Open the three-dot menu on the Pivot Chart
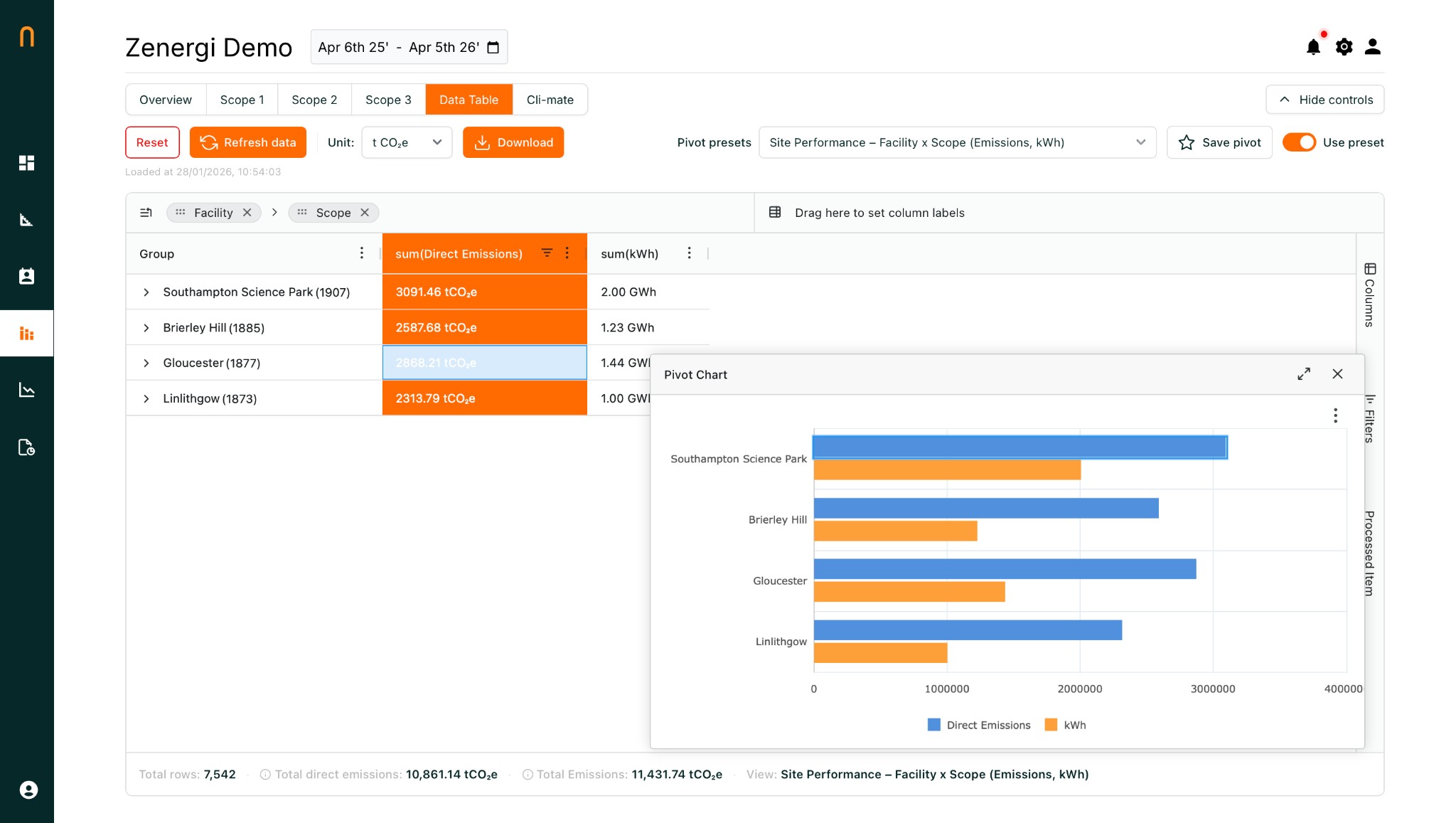Image resolution: width=1456 pixels, height=823 pixels. (1335, 415)
